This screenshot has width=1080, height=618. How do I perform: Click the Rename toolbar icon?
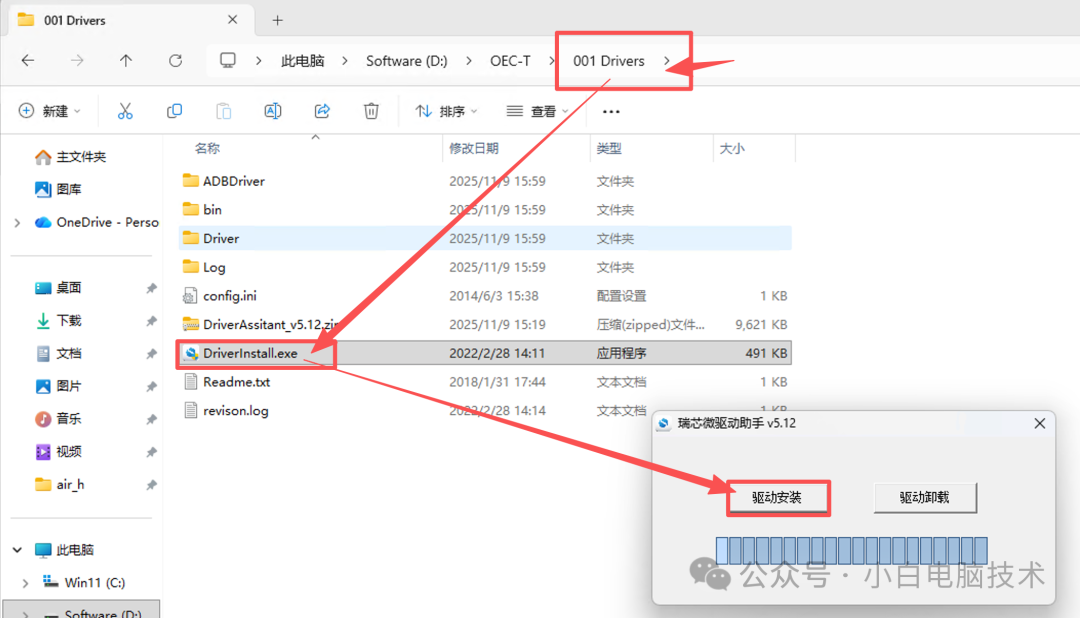(273, 111)
